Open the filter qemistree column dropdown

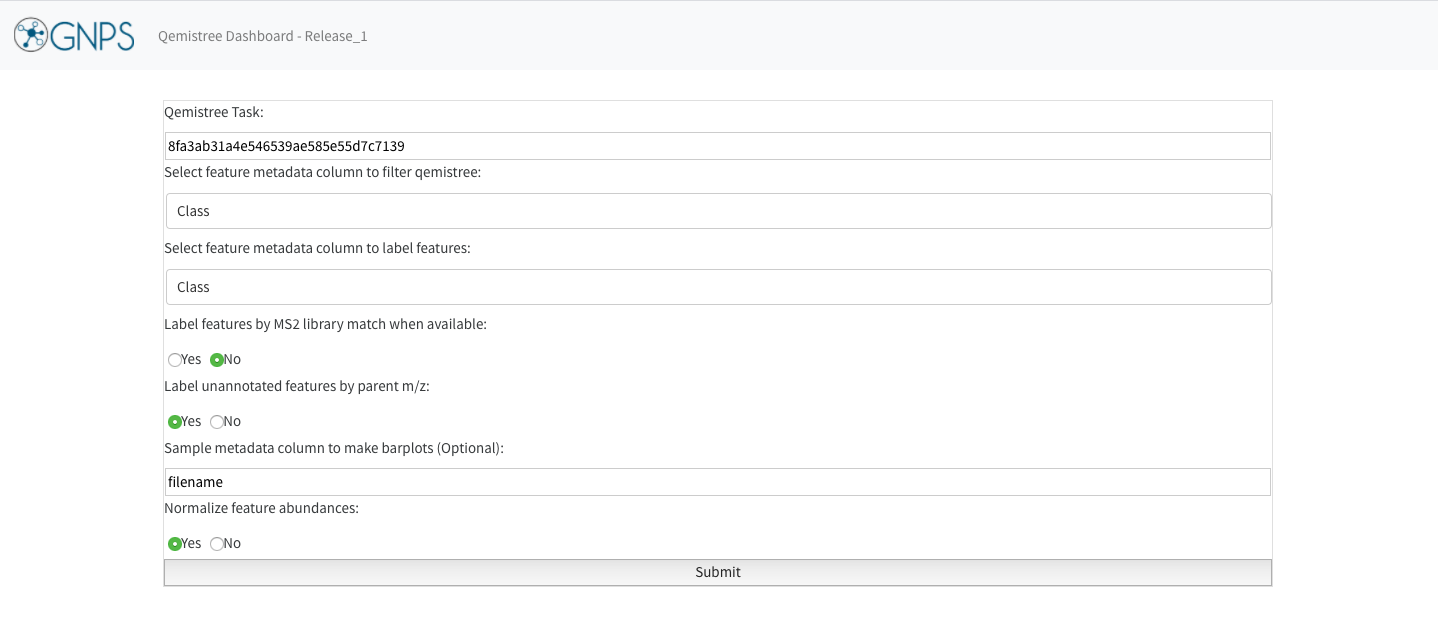718,211
